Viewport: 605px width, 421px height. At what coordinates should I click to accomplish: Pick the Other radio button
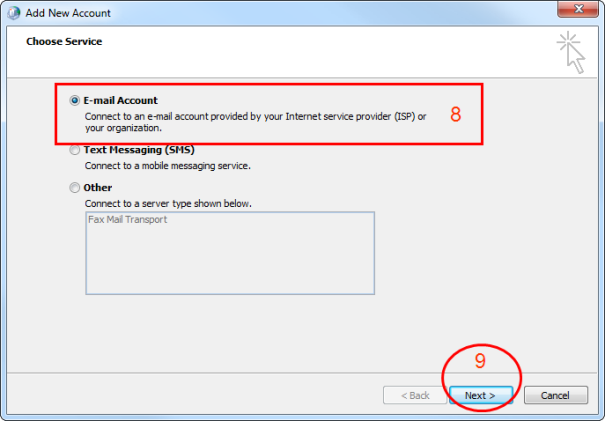pyautogui.click(x=75, y=188)
